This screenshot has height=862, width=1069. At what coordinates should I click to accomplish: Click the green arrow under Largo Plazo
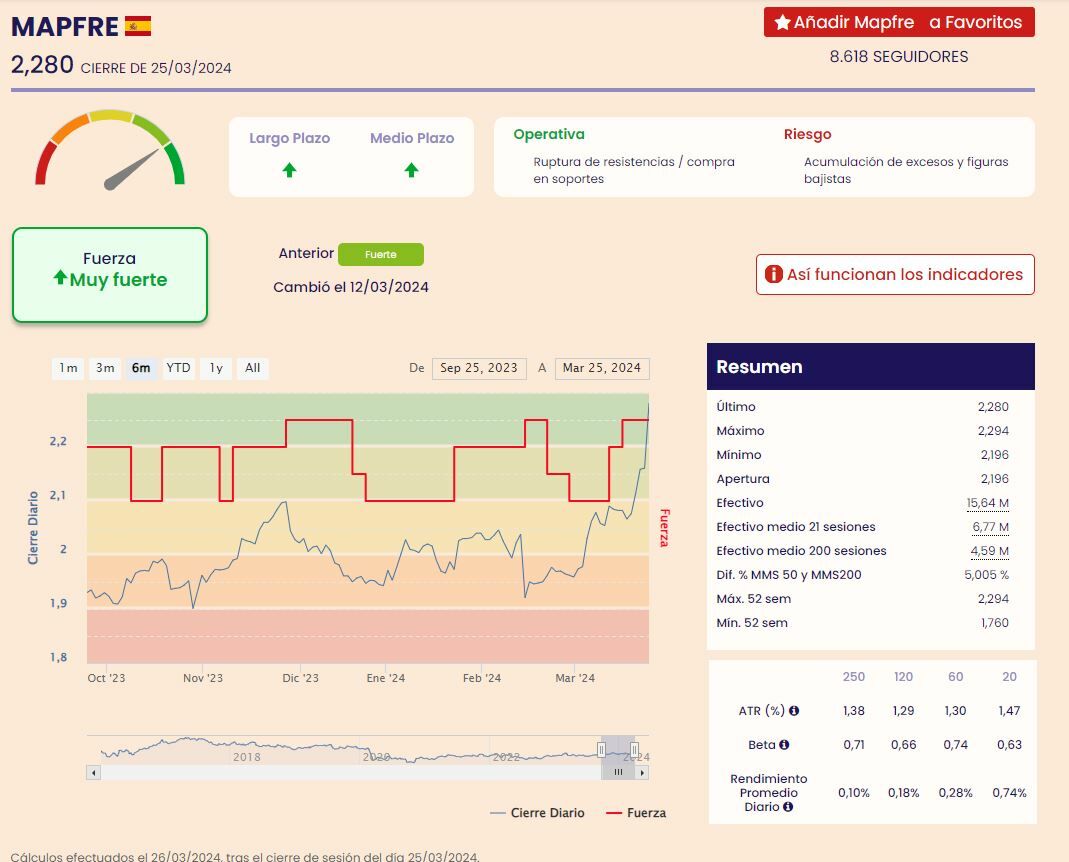click(x=289, y=170)
